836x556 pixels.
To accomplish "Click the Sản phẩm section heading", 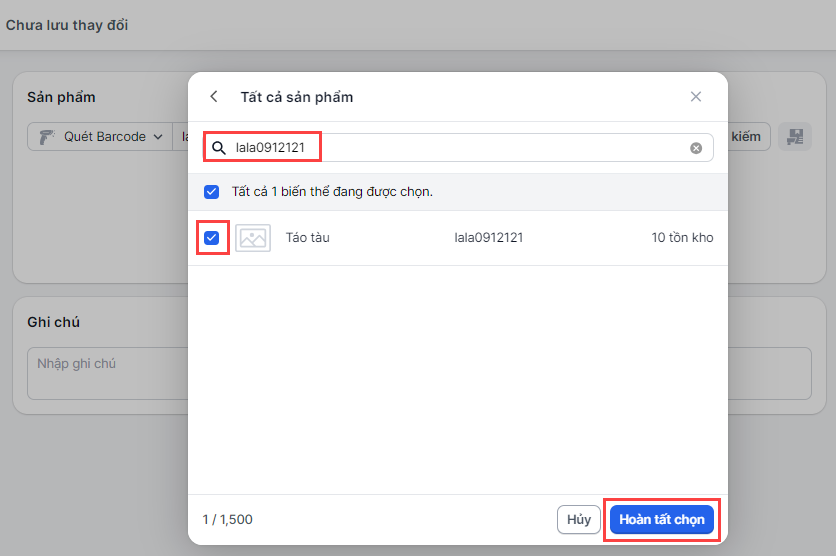I will click(x=61, y=97).
